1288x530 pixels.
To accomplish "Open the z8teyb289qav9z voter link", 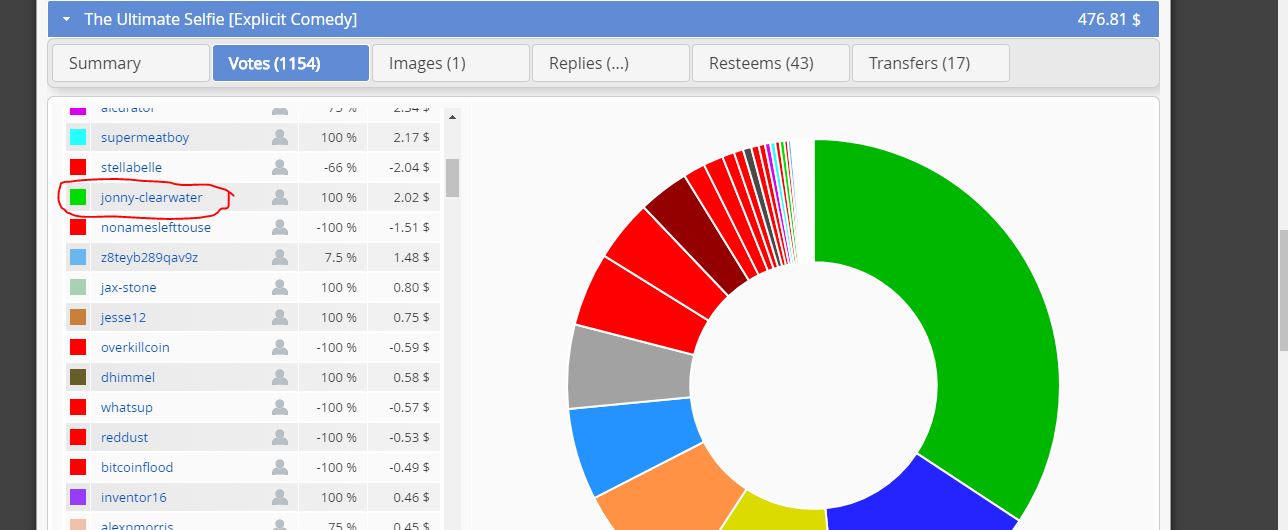I will tap(149, 257).
